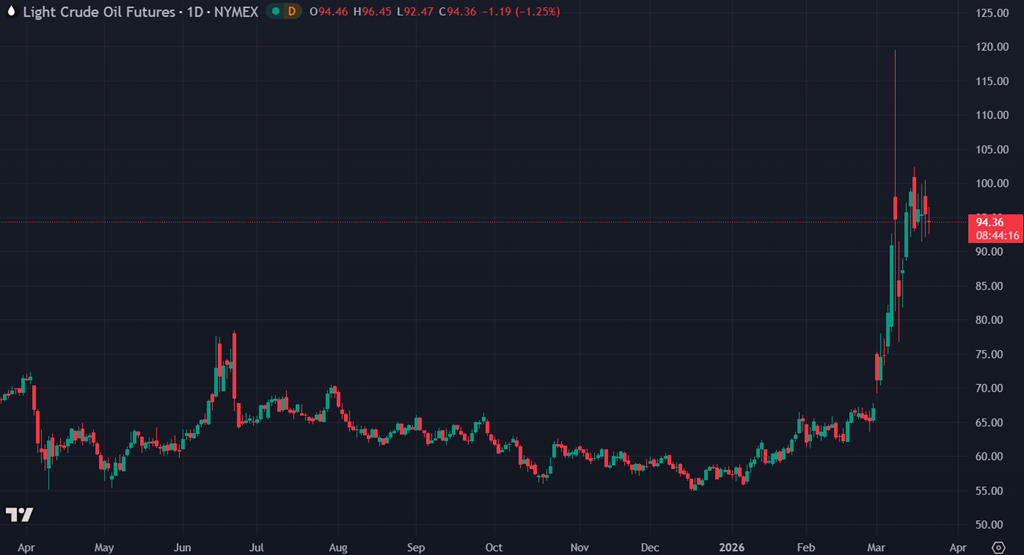1024x555 pixels.
Task: Click the 94.36 current price label
Action: (x=989, y=222)
